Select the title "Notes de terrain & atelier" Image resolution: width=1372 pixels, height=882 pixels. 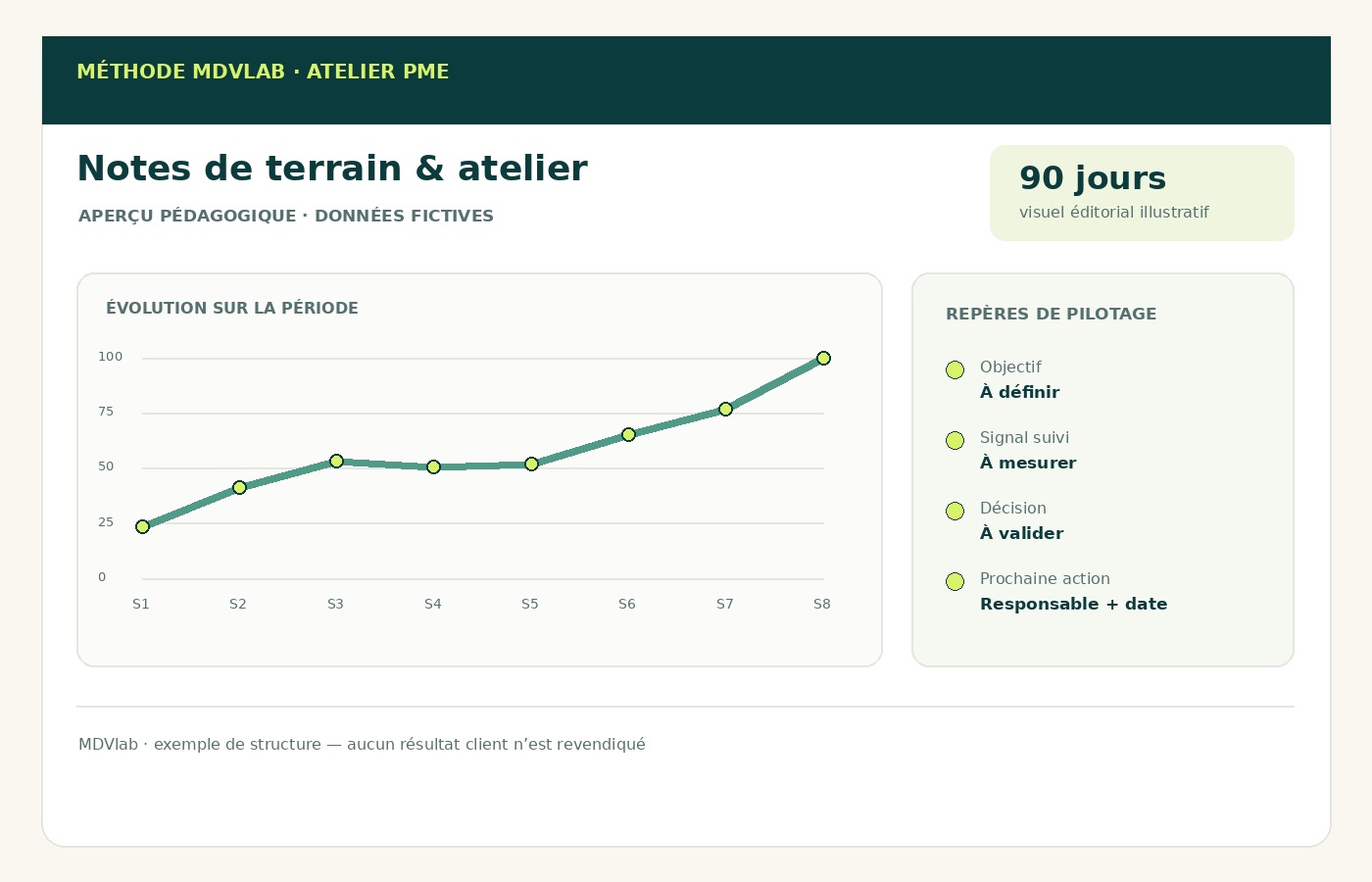332,169
